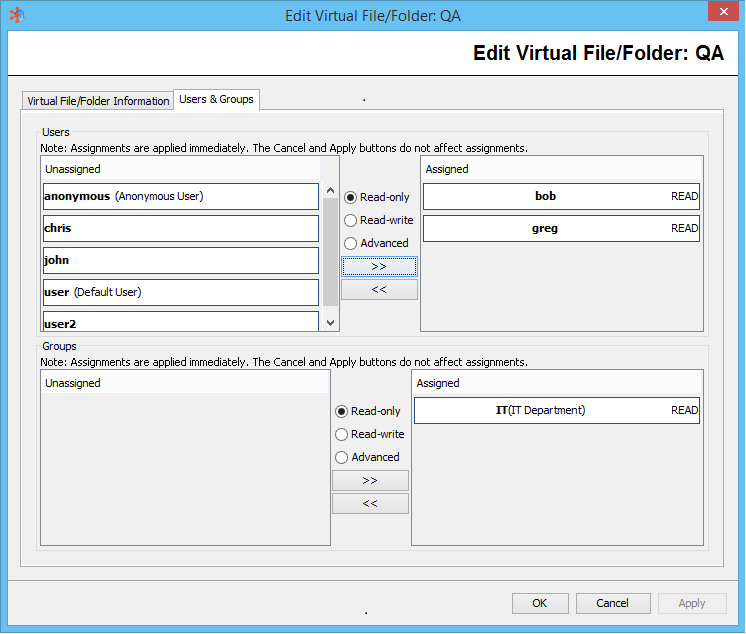Close the Edit Virtual File/Folder dialog

(x=723, y=11)
